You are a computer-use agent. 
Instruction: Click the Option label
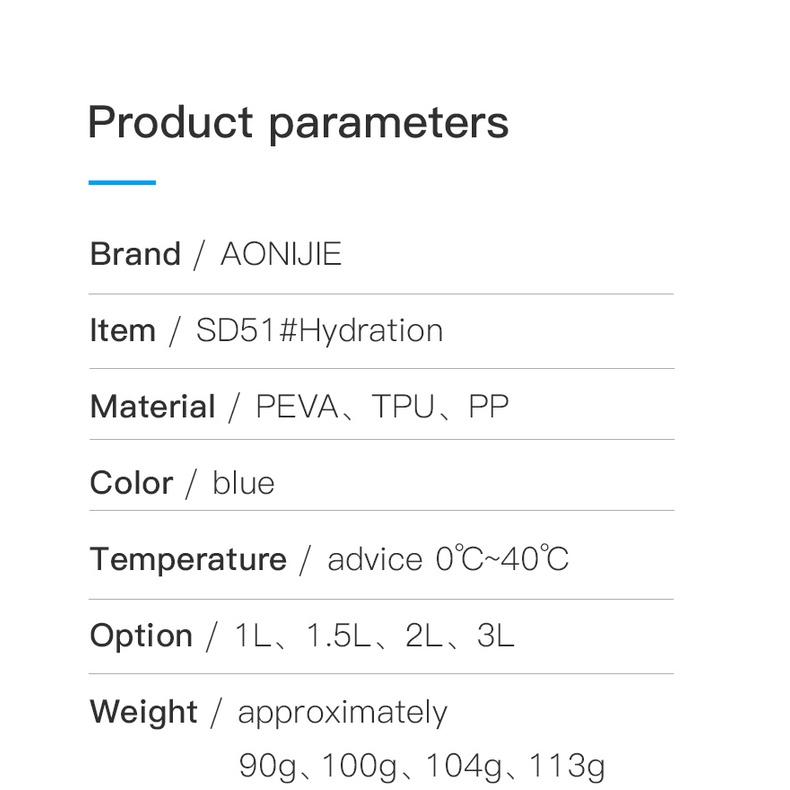141,635
